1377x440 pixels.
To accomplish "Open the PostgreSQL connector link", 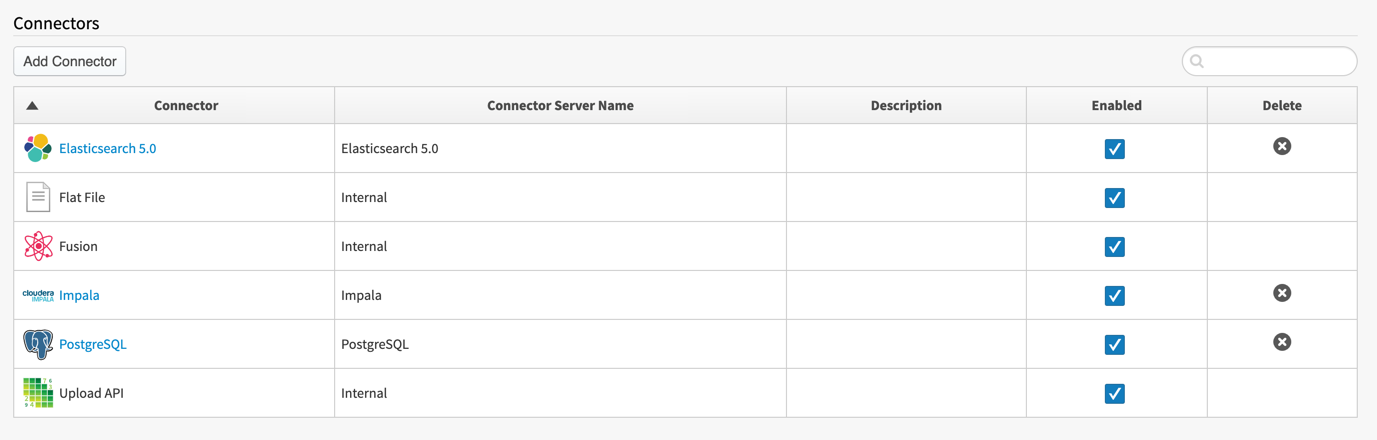I will tap(93, 344).
